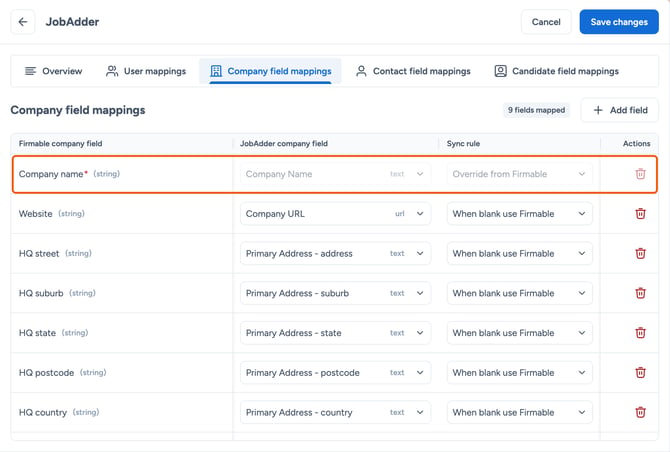Click the Company name row trash icon
Screen dimensions: 670x452
coord(640,174)
